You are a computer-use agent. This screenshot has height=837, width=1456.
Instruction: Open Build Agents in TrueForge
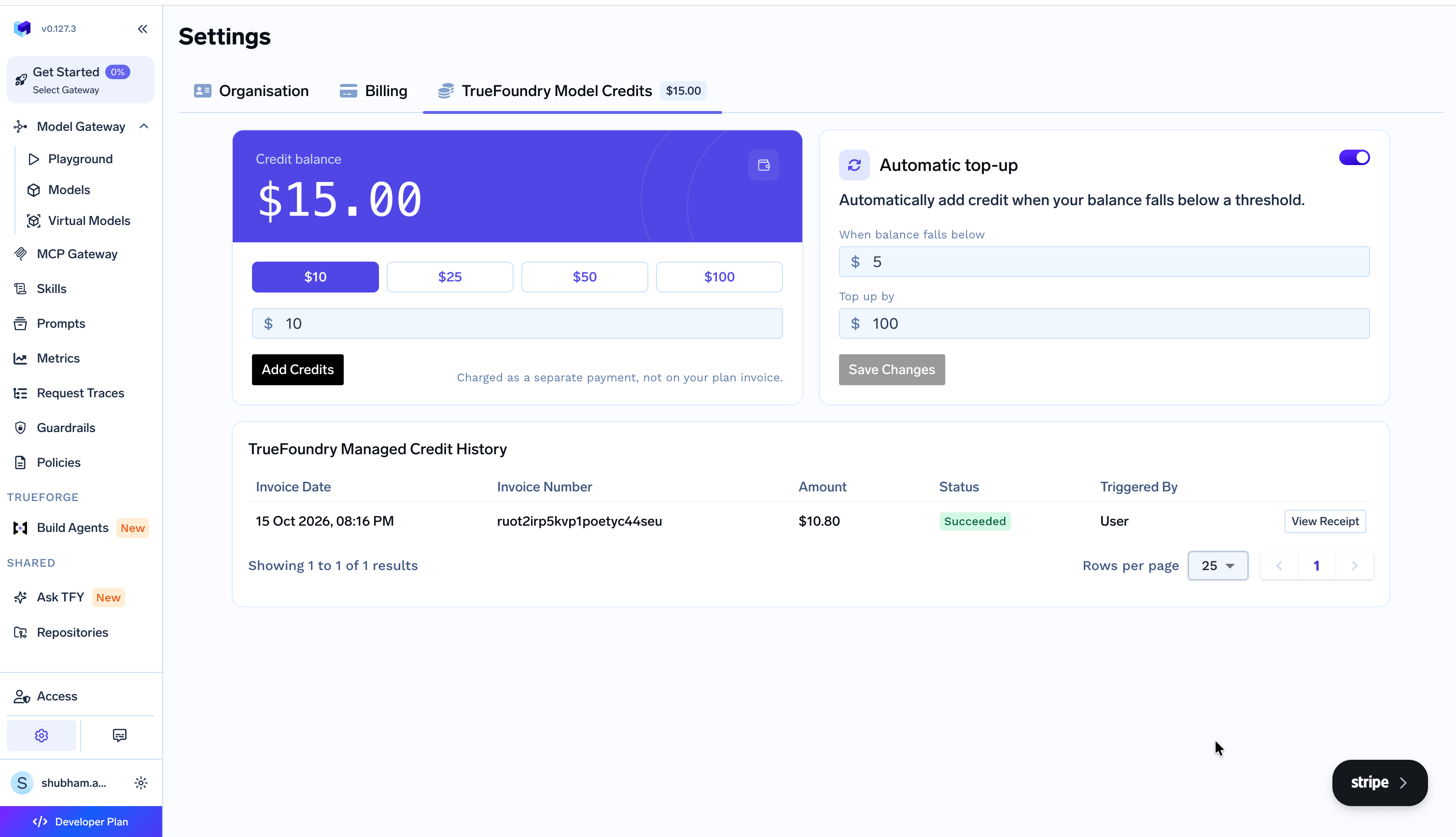tap(72, 528)
